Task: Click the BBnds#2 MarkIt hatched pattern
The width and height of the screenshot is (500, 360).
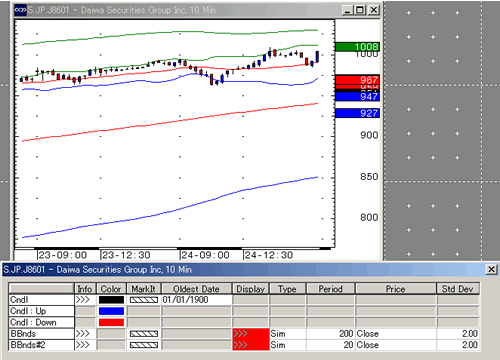Action: pyautogui.click(x=144, y=345)
